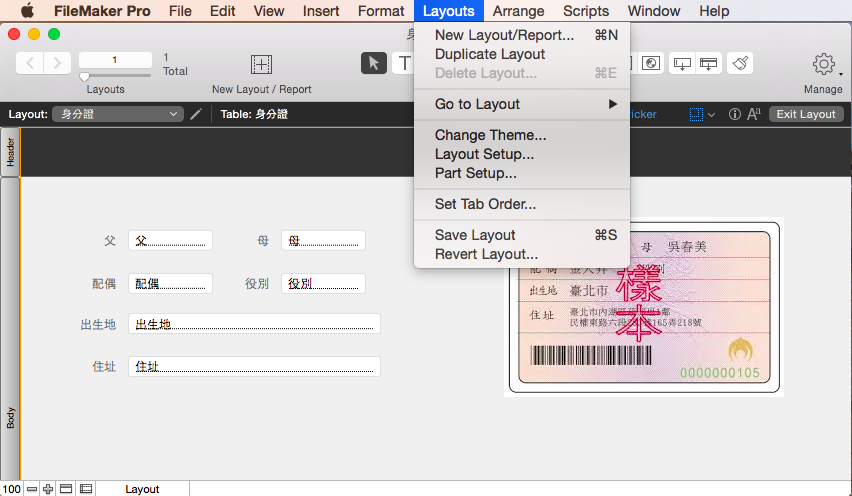Choose Save Layout
The width and height of the screenshot is (852, 496).
click(522, 235)
